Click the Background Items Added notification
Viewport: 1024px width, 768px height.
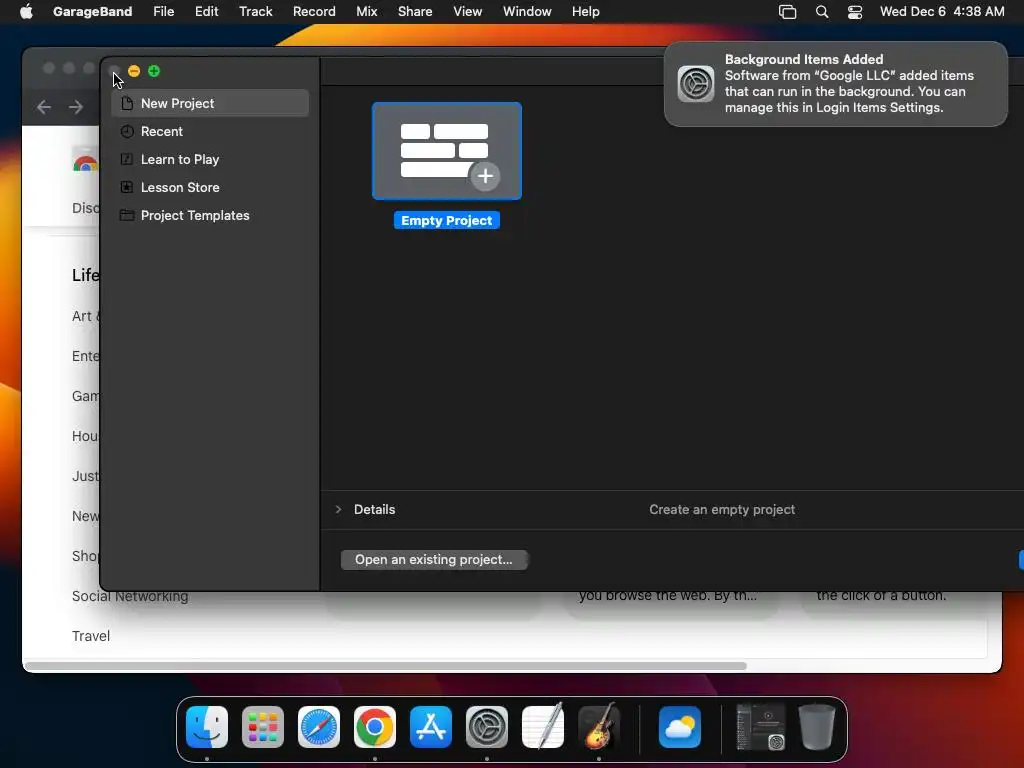click(835, 84)
